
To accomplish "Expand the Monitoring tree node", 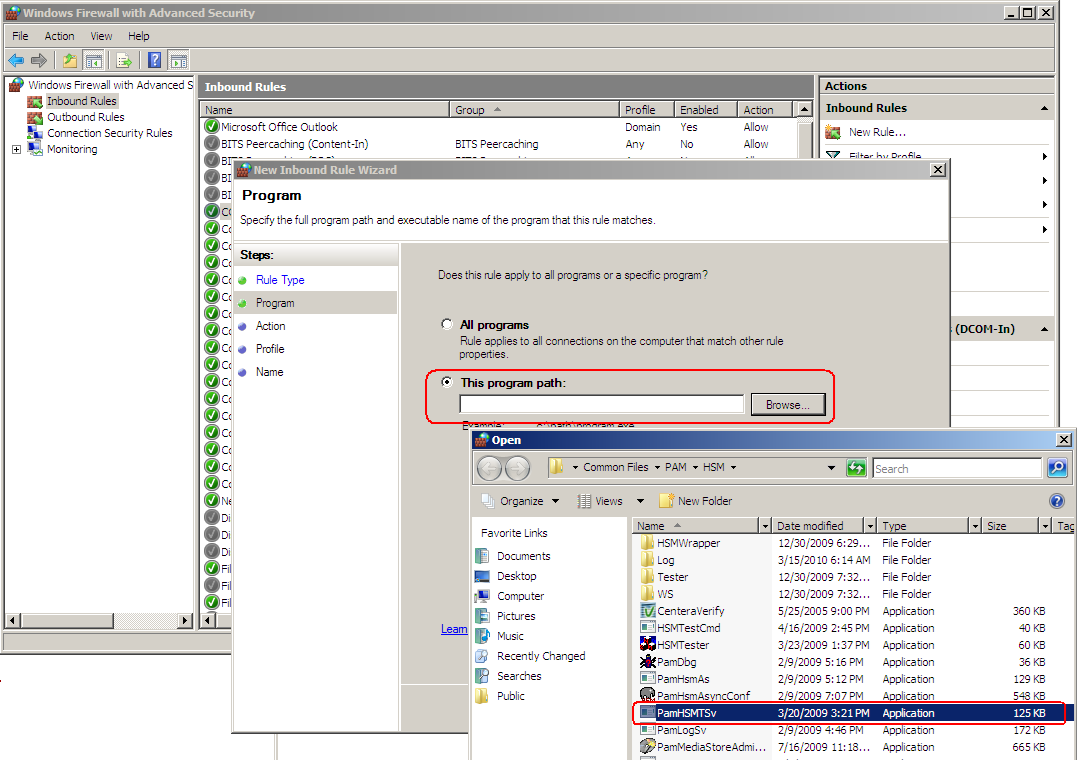I will click(17, 149).
